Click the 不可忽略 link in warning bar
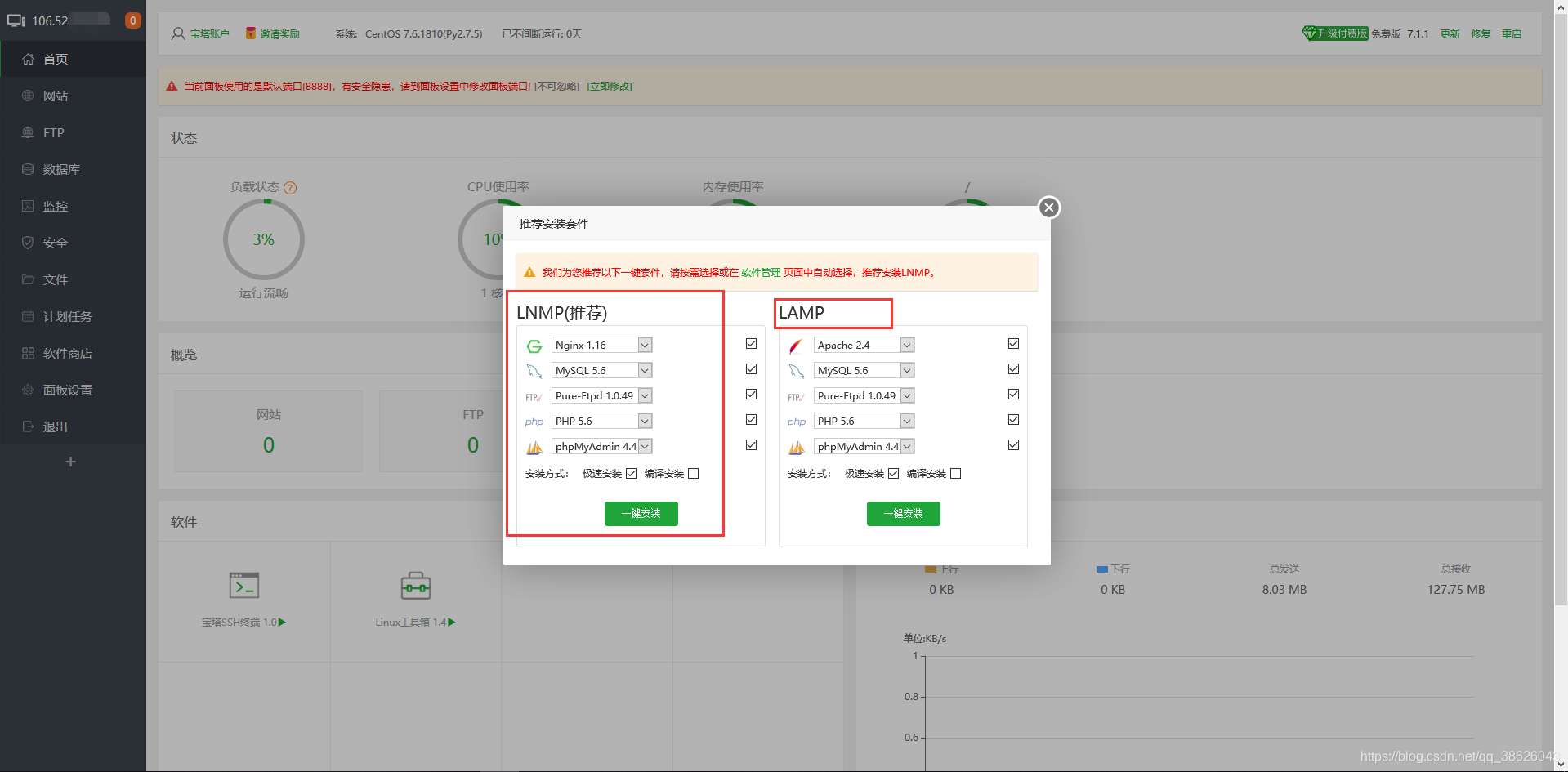This screenshot has height=772, width=1568. 557,87
